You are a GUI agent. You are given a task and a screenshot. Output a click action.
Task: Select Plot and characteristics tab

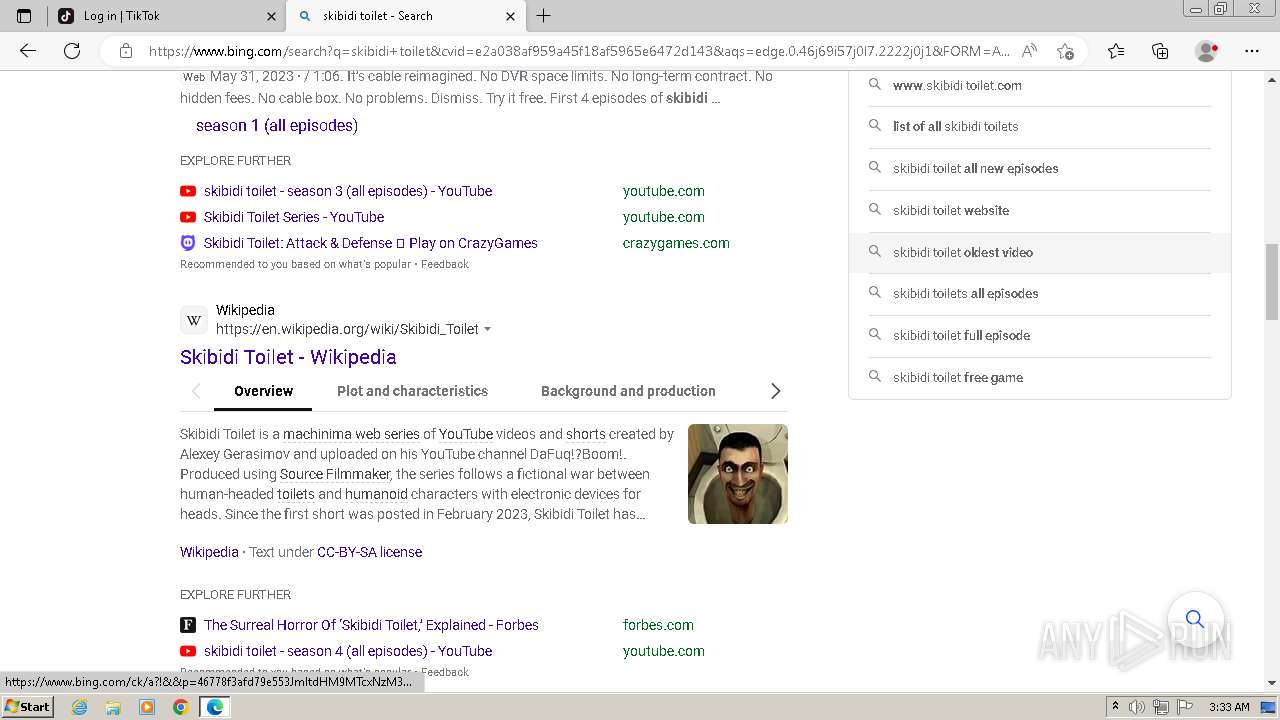click(412, 391)
